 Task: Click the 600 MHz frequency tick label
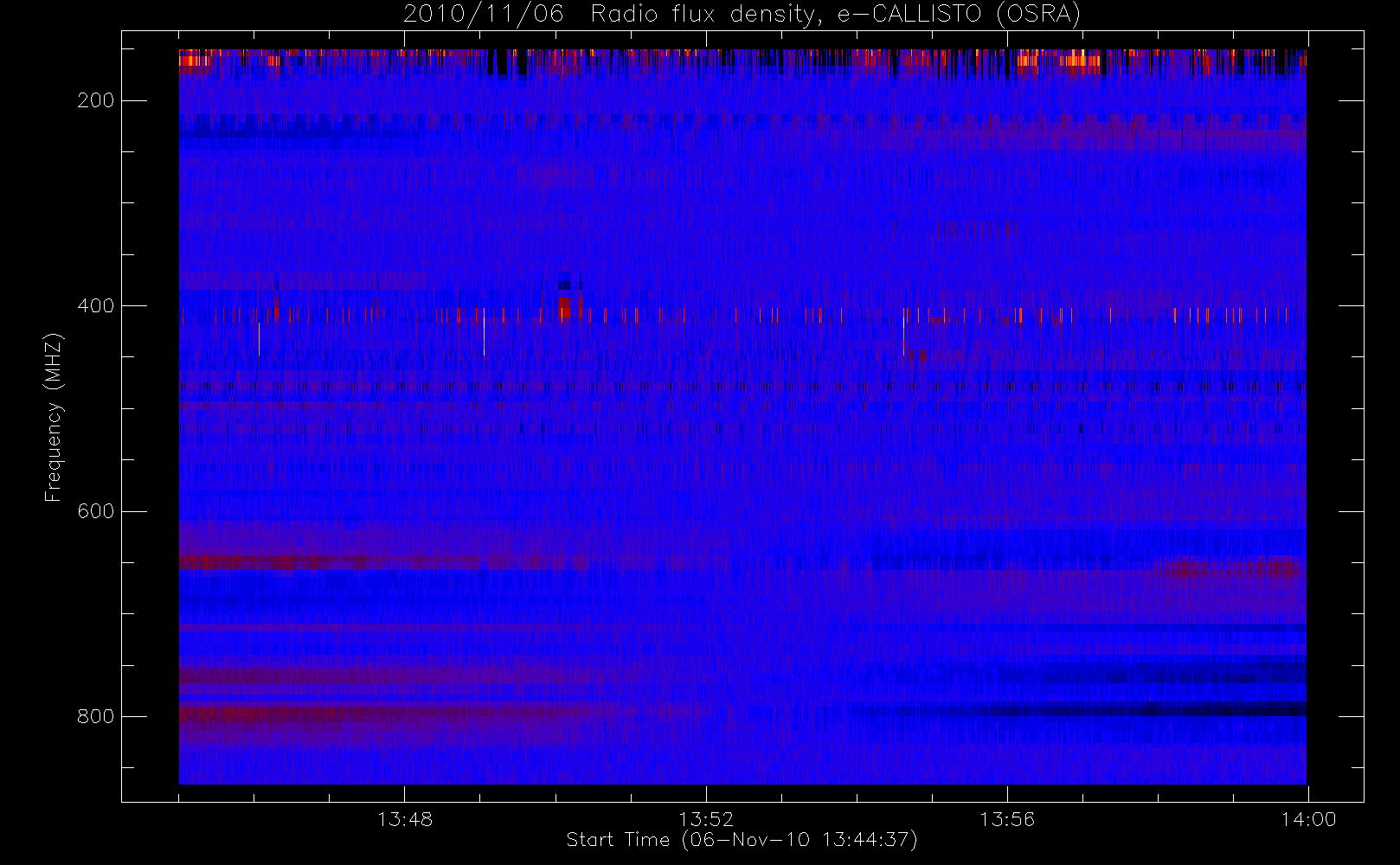[x=95, y=511]
